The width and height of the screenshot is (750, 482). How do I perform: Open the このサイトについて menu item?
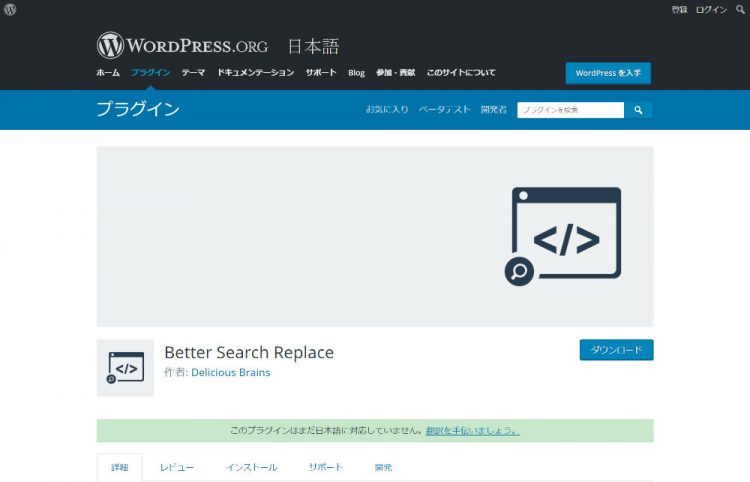click(461, 73)
